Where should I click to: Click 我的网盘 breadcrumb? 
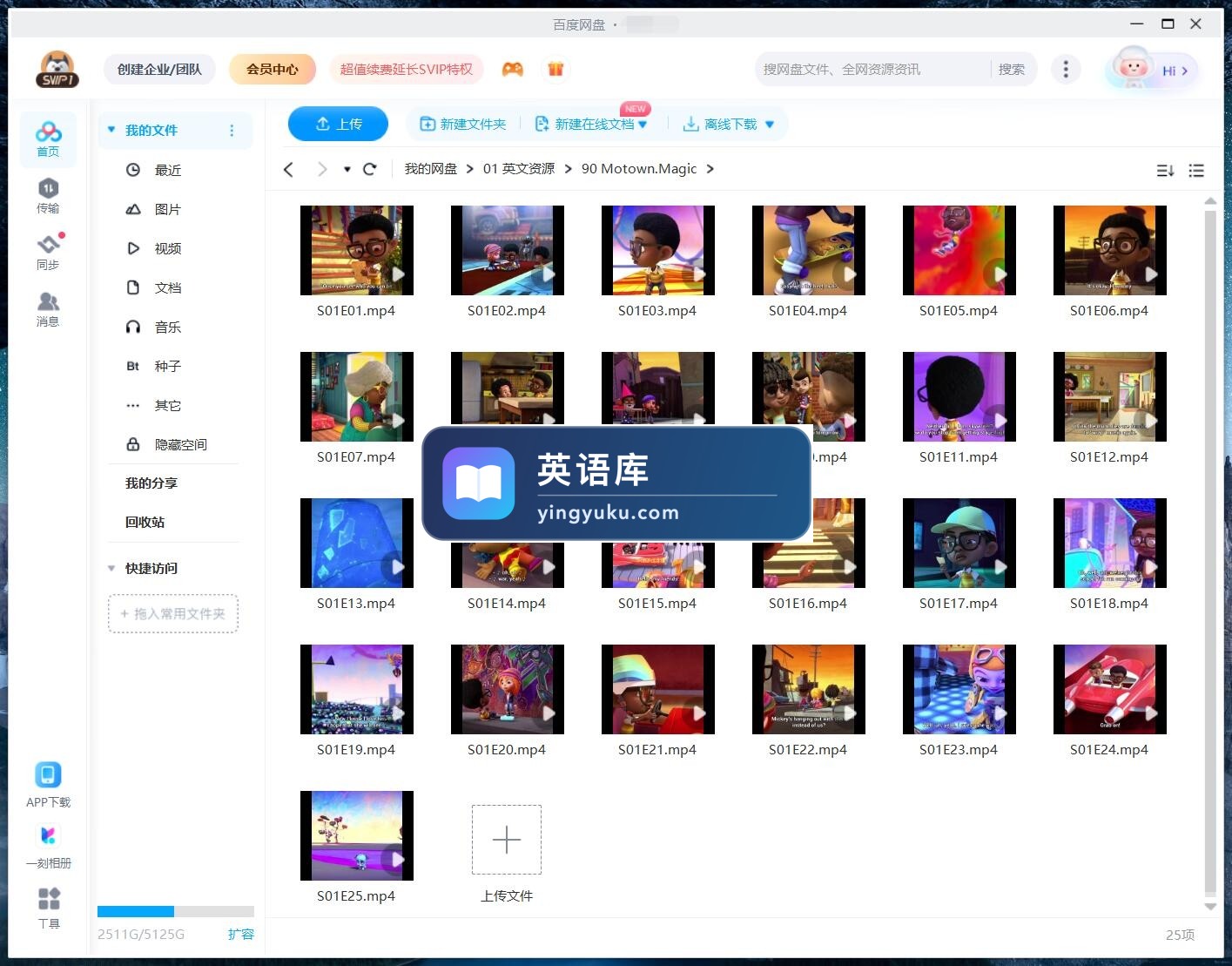coord(430,169)
